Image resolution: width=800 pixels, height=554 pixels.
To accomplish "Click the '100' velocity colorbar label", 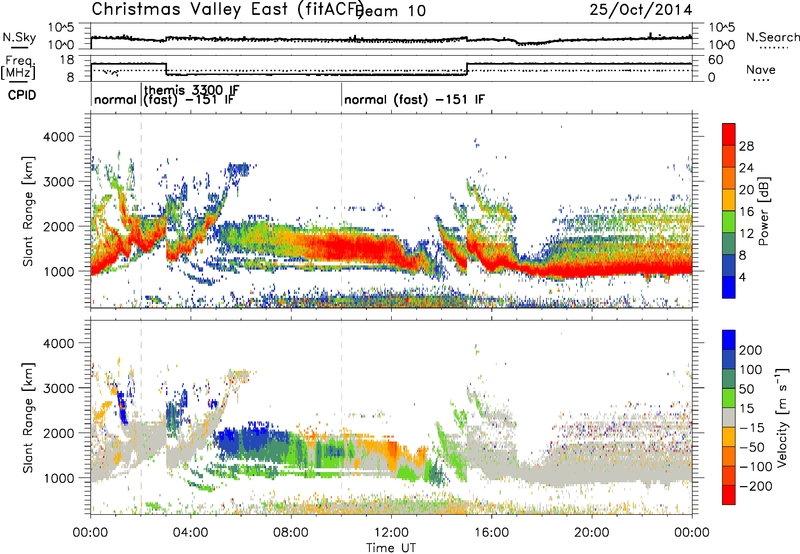I will coord(751,370).
